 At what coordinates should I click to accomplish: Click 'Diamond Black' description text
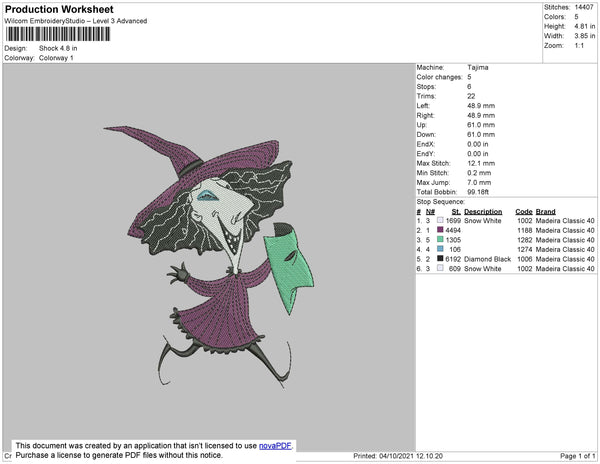click(488, 259)
